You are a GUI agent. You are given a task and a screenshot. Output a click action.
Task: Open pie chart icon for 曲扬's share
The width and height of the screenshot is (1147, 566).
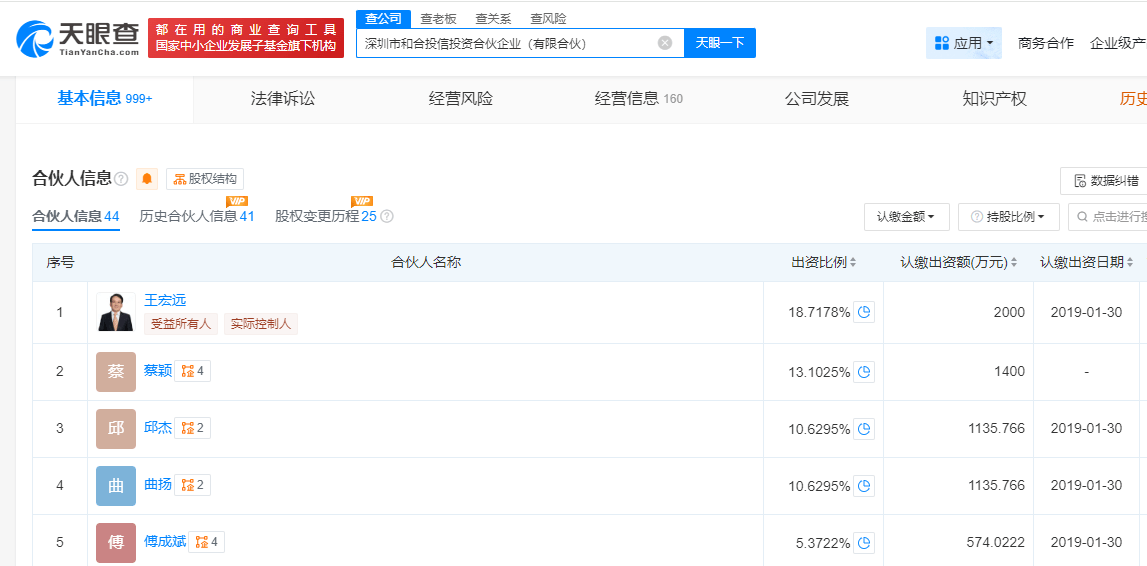tap(864, 486)
